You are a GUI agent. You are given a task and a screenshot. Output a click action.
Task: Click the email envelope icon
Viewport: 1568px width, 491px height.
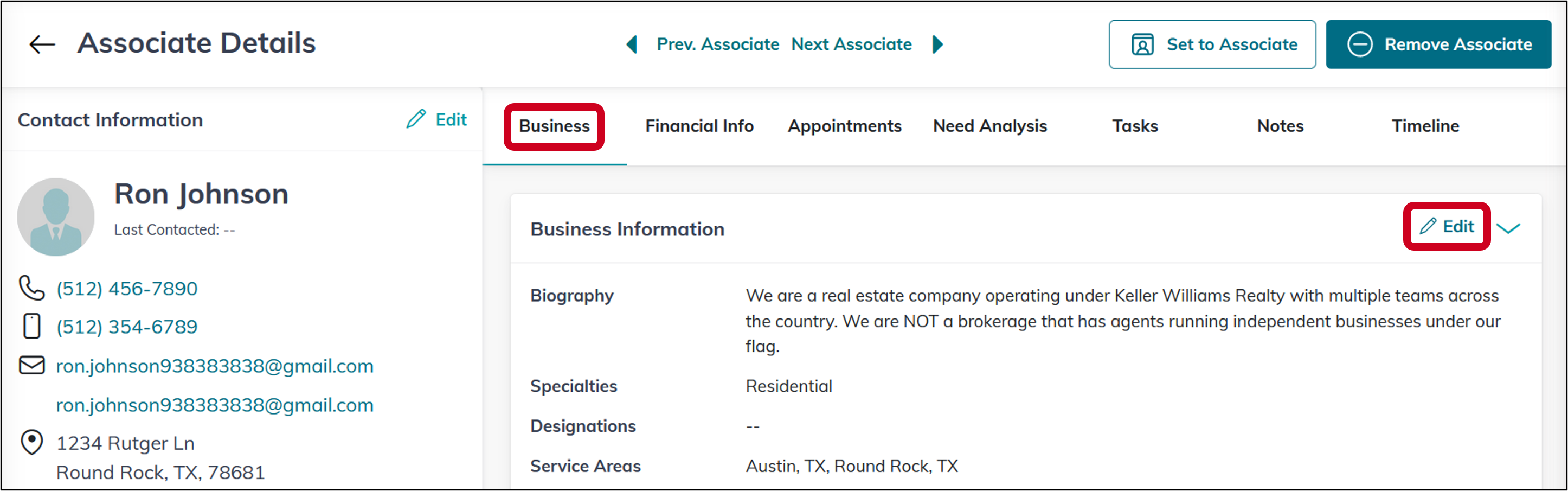tap(31, 365)
